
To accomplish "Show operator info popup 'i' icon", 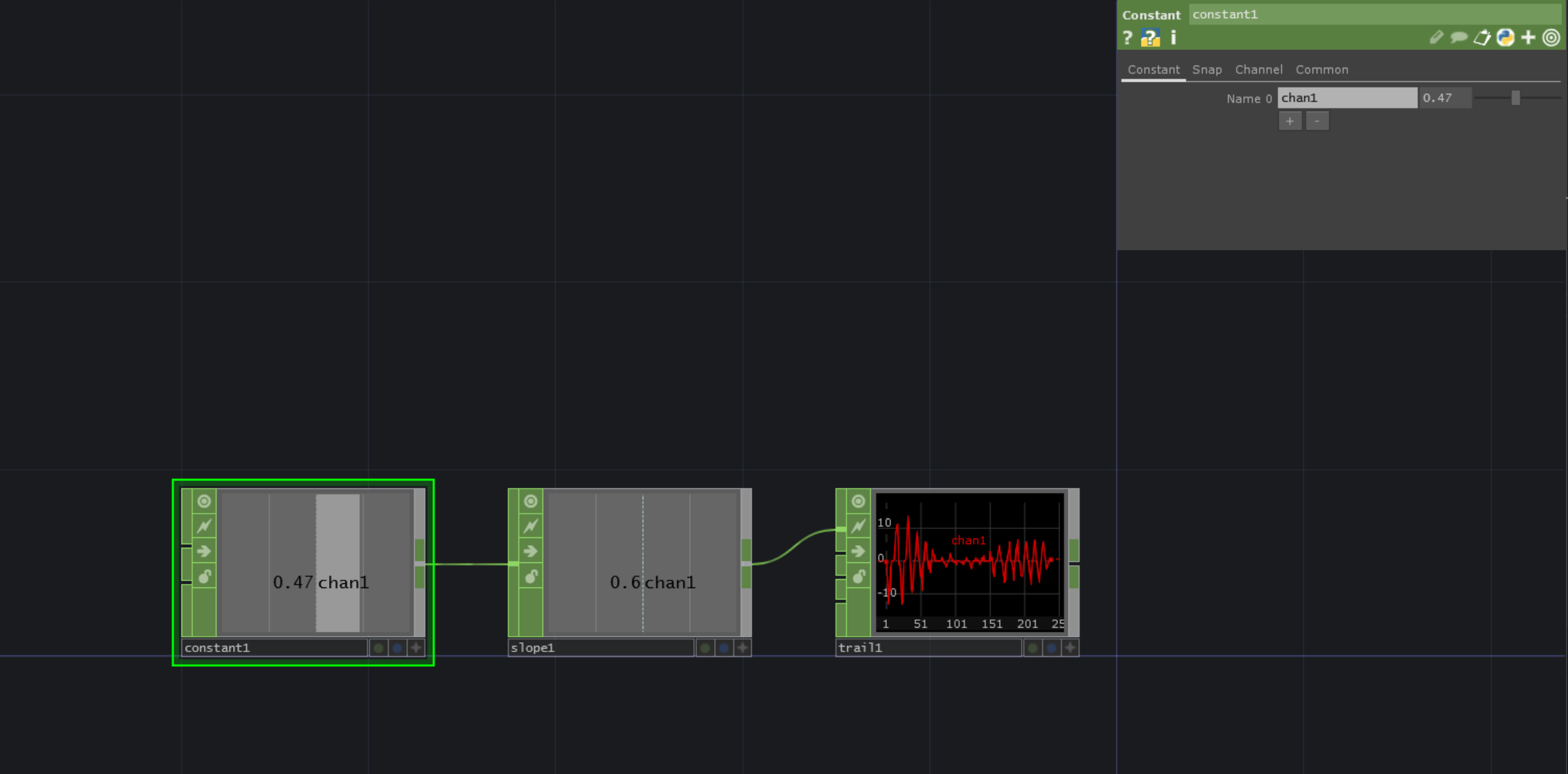I will pos(1174,38).
